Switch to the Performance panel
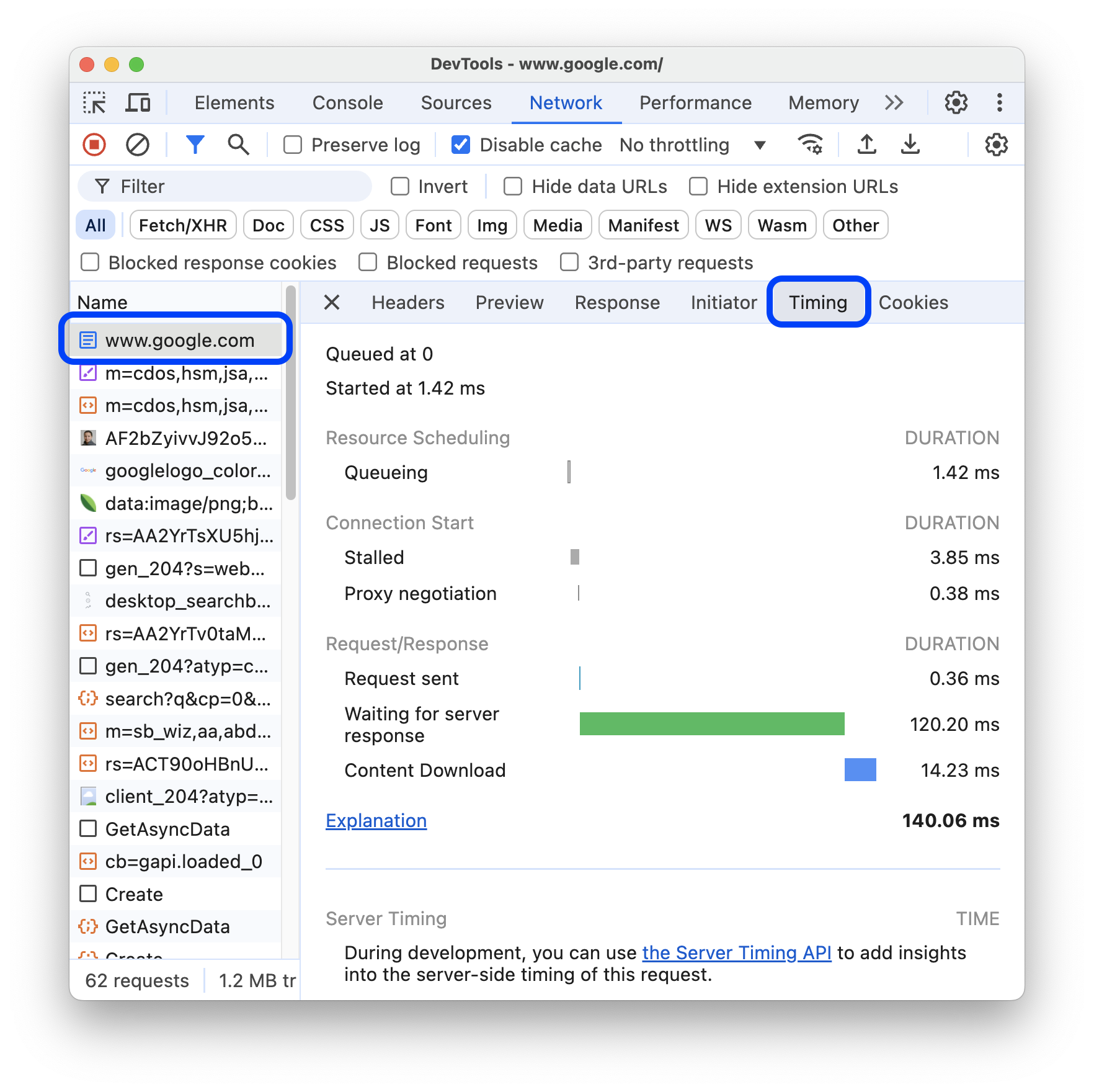Image resolution: width=1094 pixels, height=1092 pixels. [x=695, y=102]
